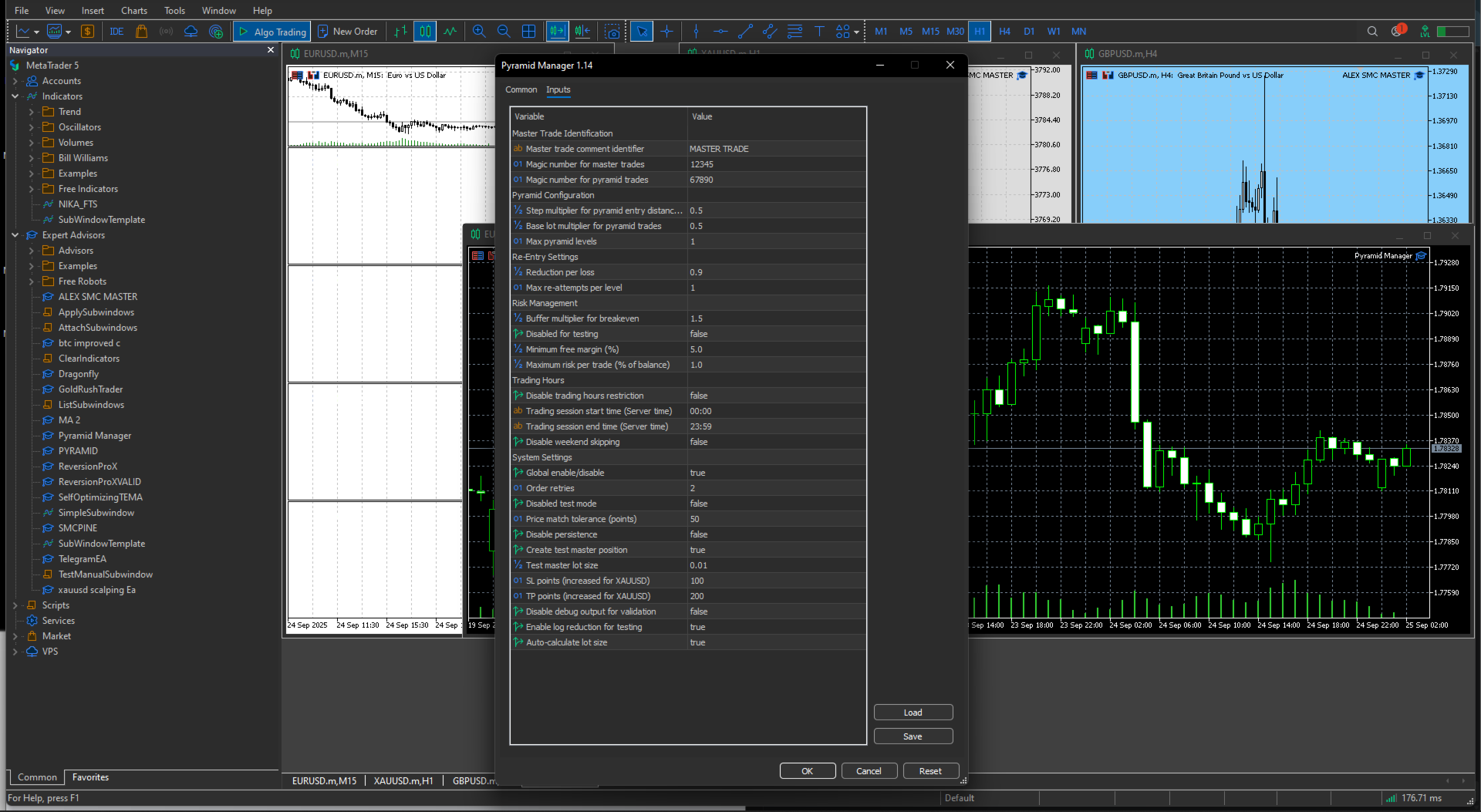Expand the Scripts tree node
The height and width of the screenshot is (812, 1481).
pos(15,605)
